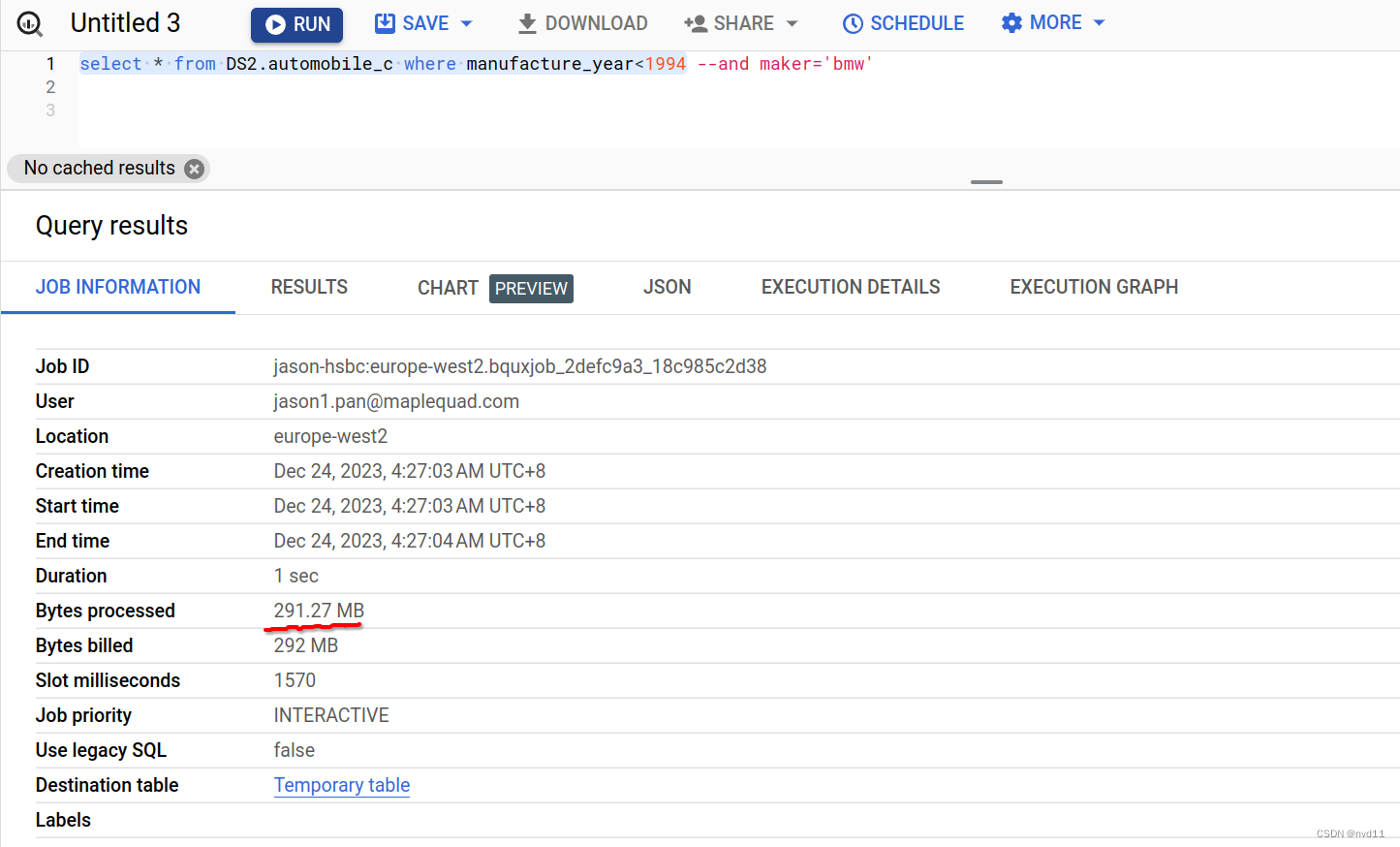Click the Creation time value
1400x847 pixels.
410,471
